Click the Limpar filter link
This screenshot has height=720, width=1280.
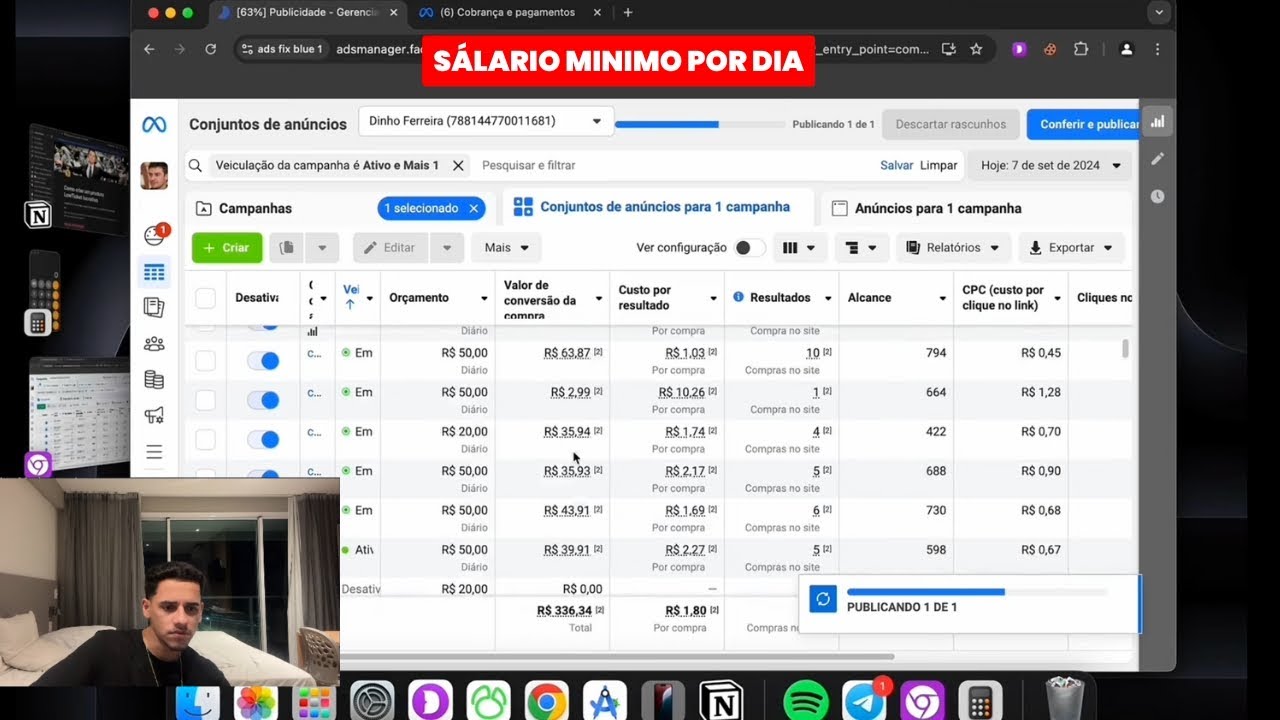[x=938, y=165]
